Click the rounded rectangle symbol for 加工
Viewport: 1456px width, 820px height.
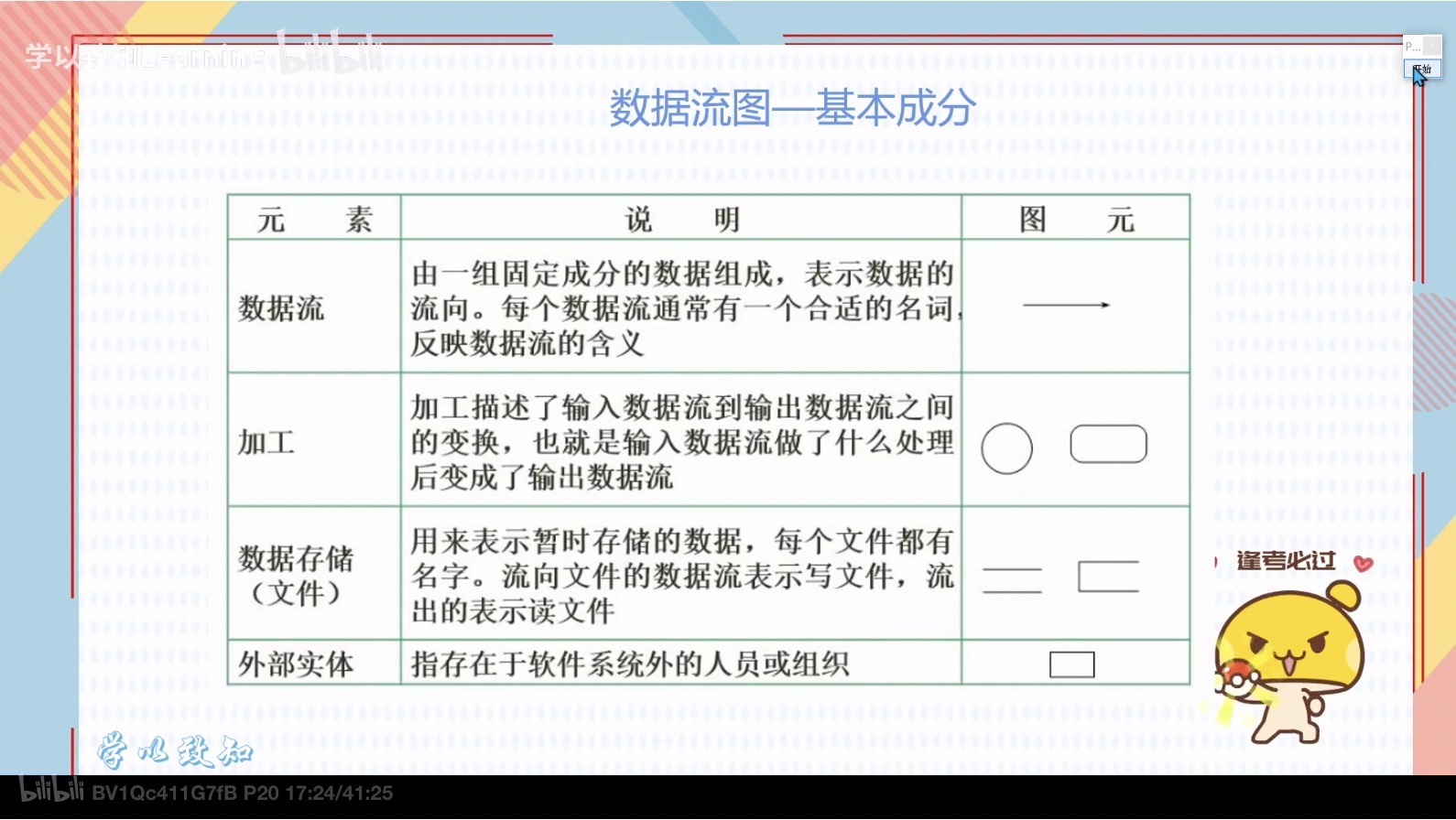(x=1108, y=444)
